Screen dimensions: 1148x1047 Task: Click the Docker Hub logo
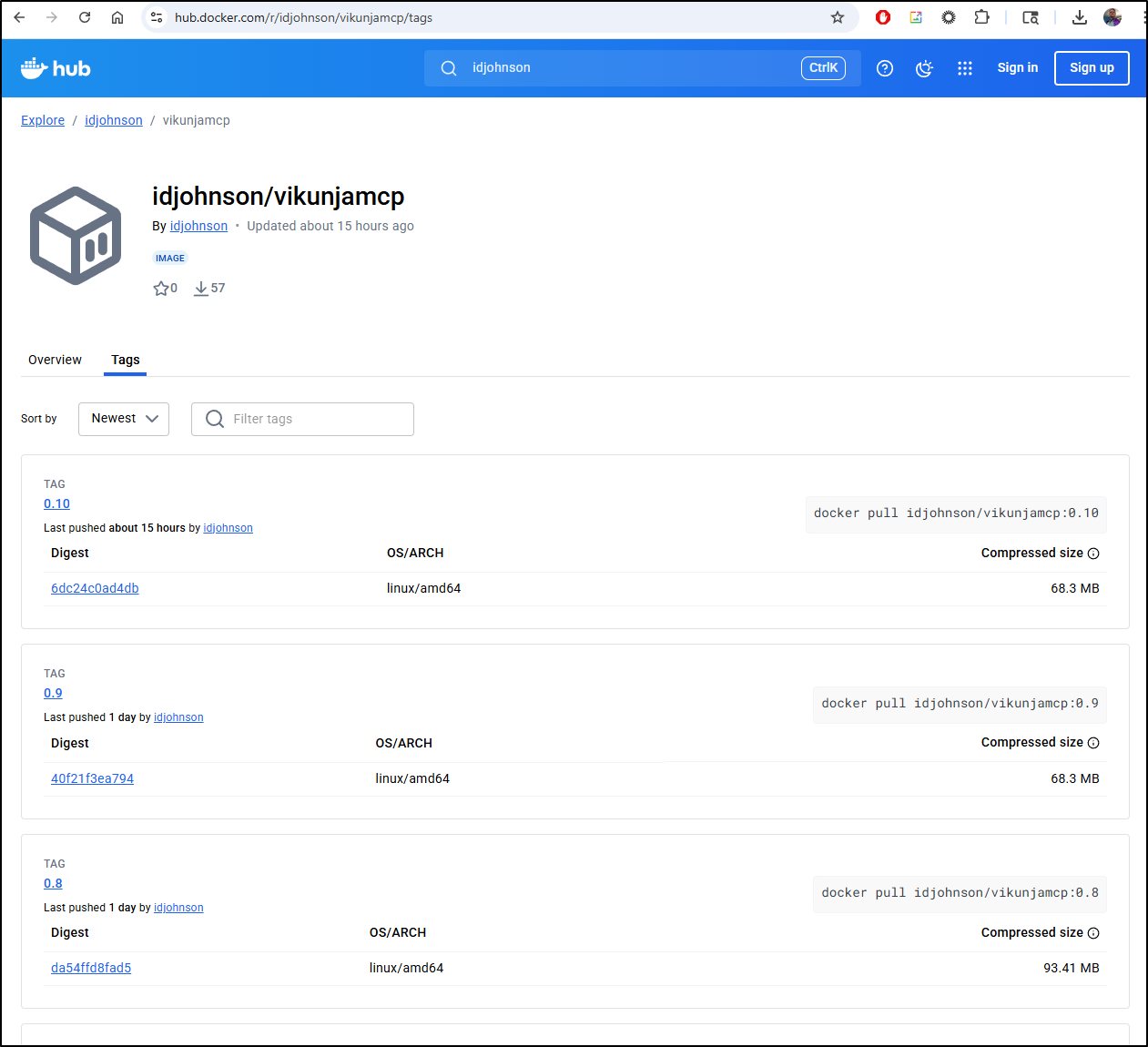pos(56,68)
